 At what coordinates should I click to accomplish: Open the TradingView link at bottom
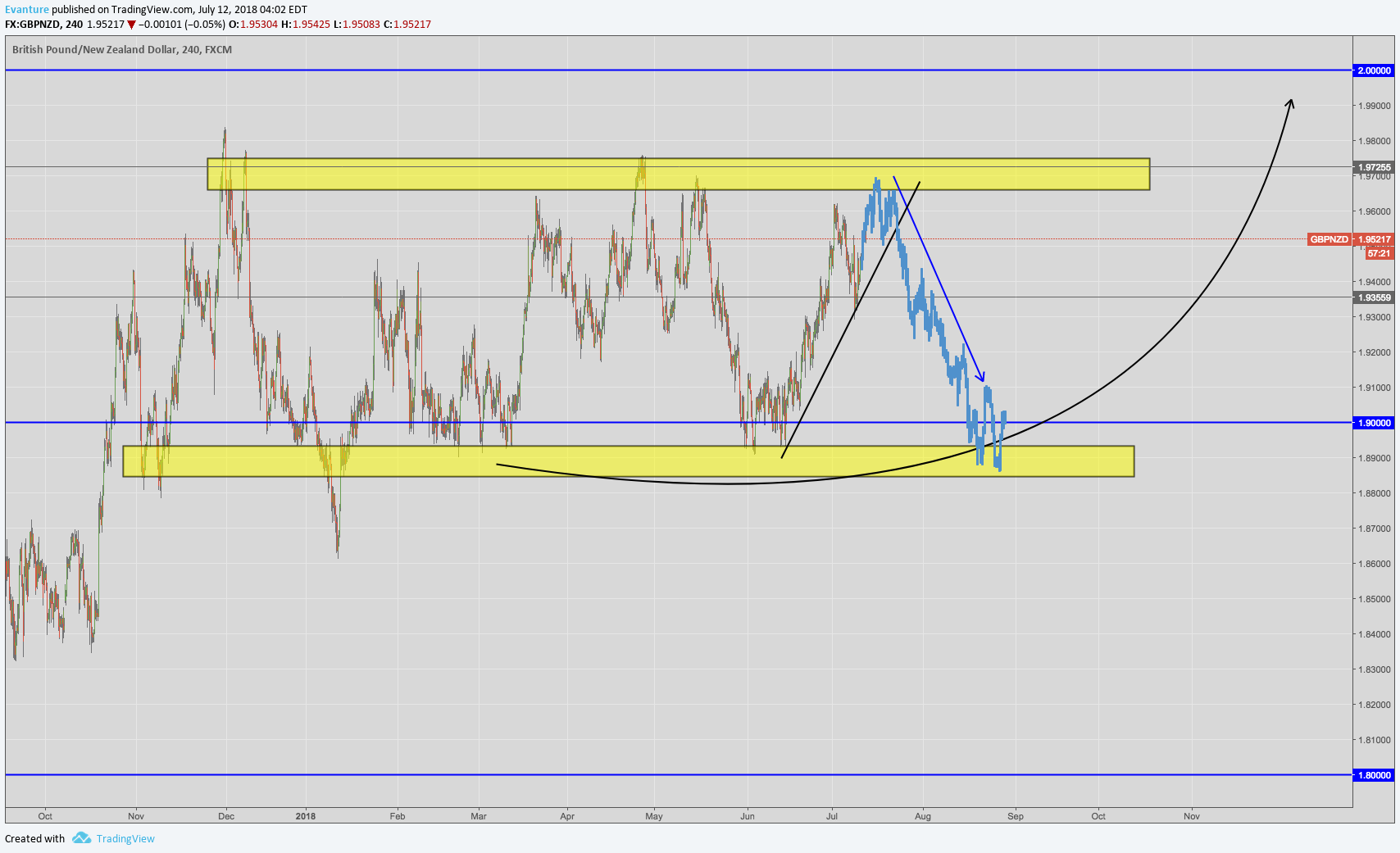coord(125,838)
